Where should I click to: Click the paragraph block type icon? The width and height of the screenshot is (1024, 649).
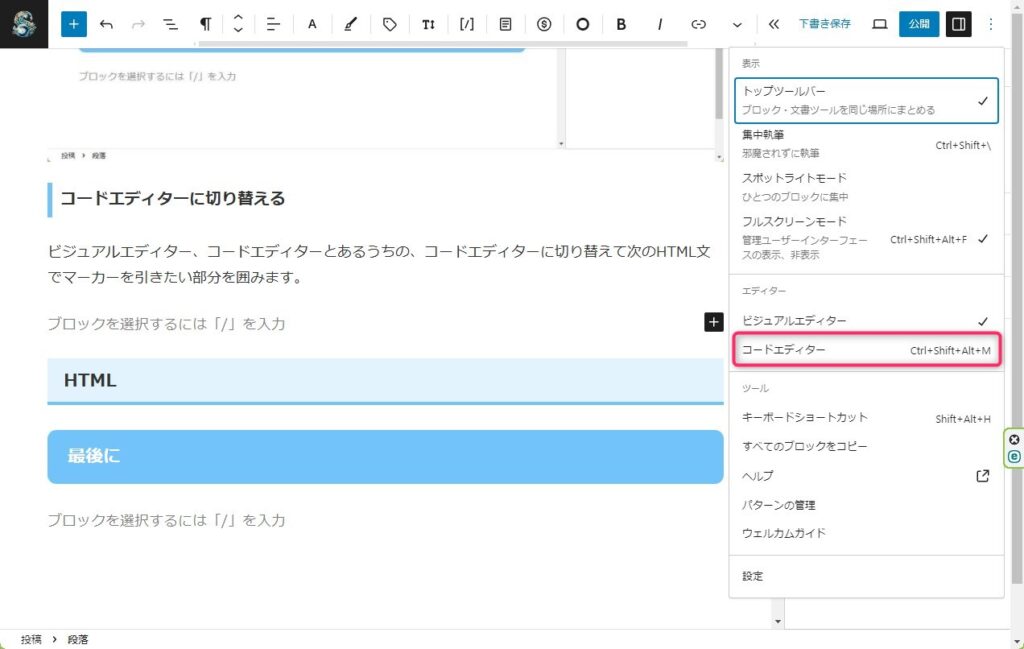coord(205,24)
